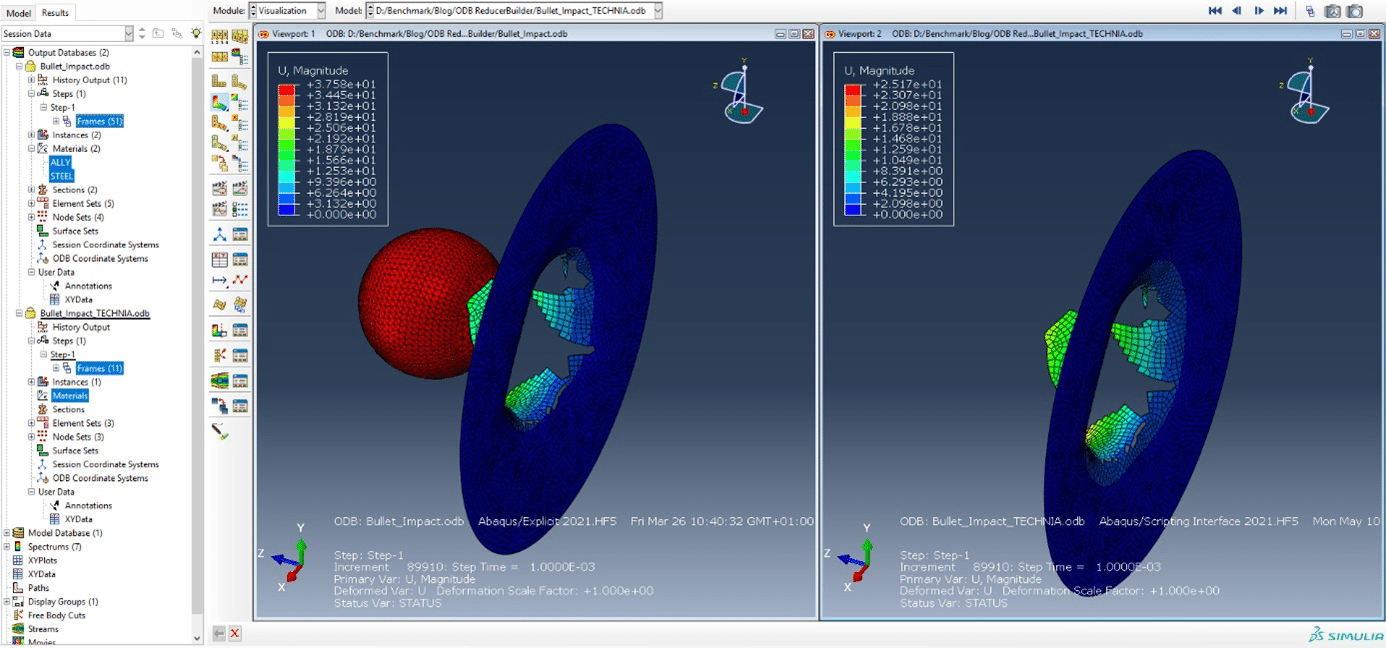
Task: Open the query probe tool at toolbox bottom
Action: click(x=219, y=432)
